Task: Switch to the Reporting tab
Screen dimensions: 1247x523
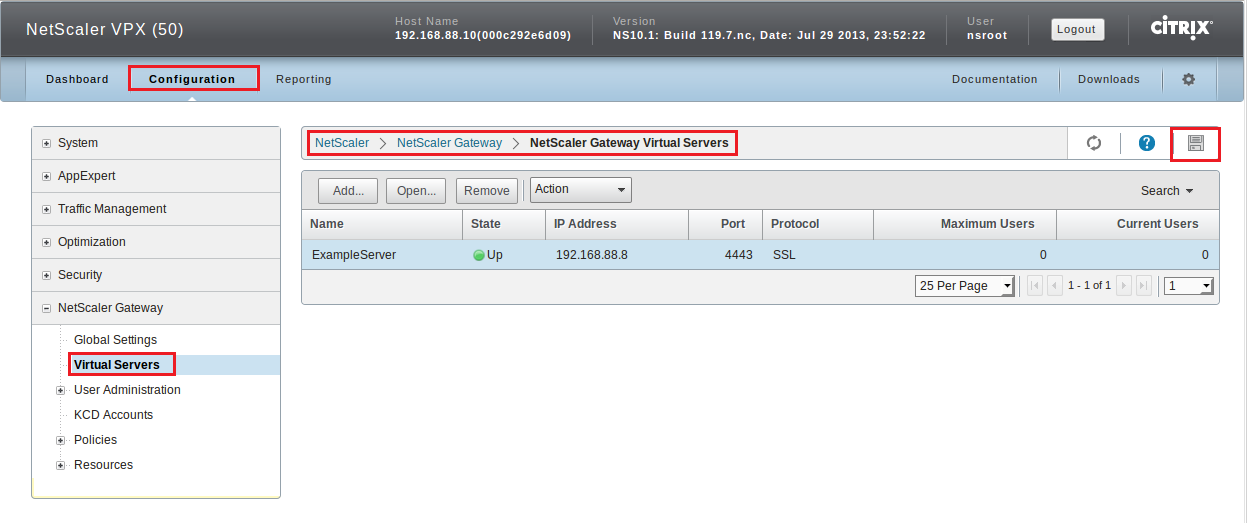Action: click(303, 79)
